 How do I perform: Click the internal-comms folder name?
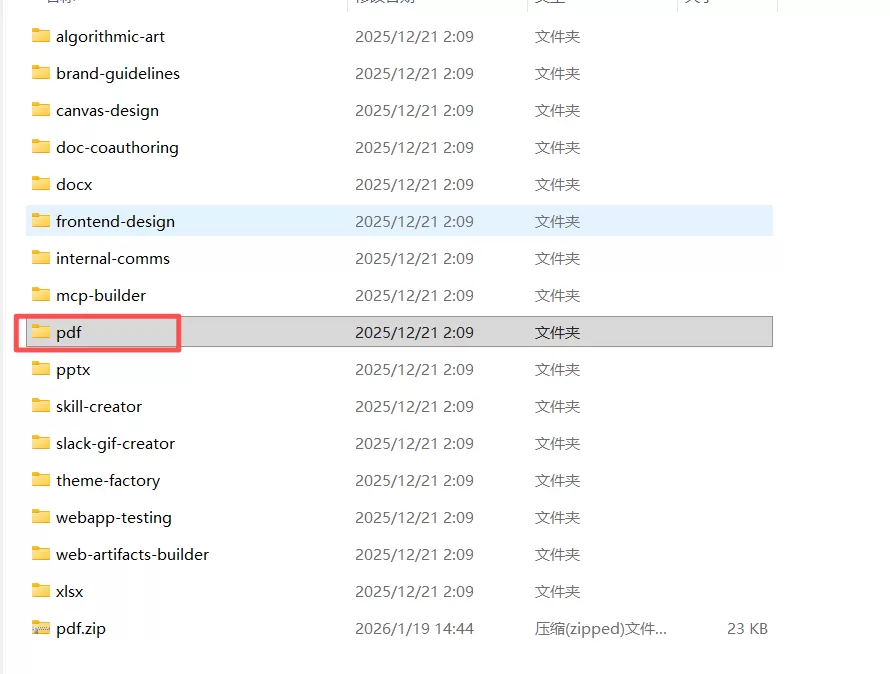coord(113,258)
